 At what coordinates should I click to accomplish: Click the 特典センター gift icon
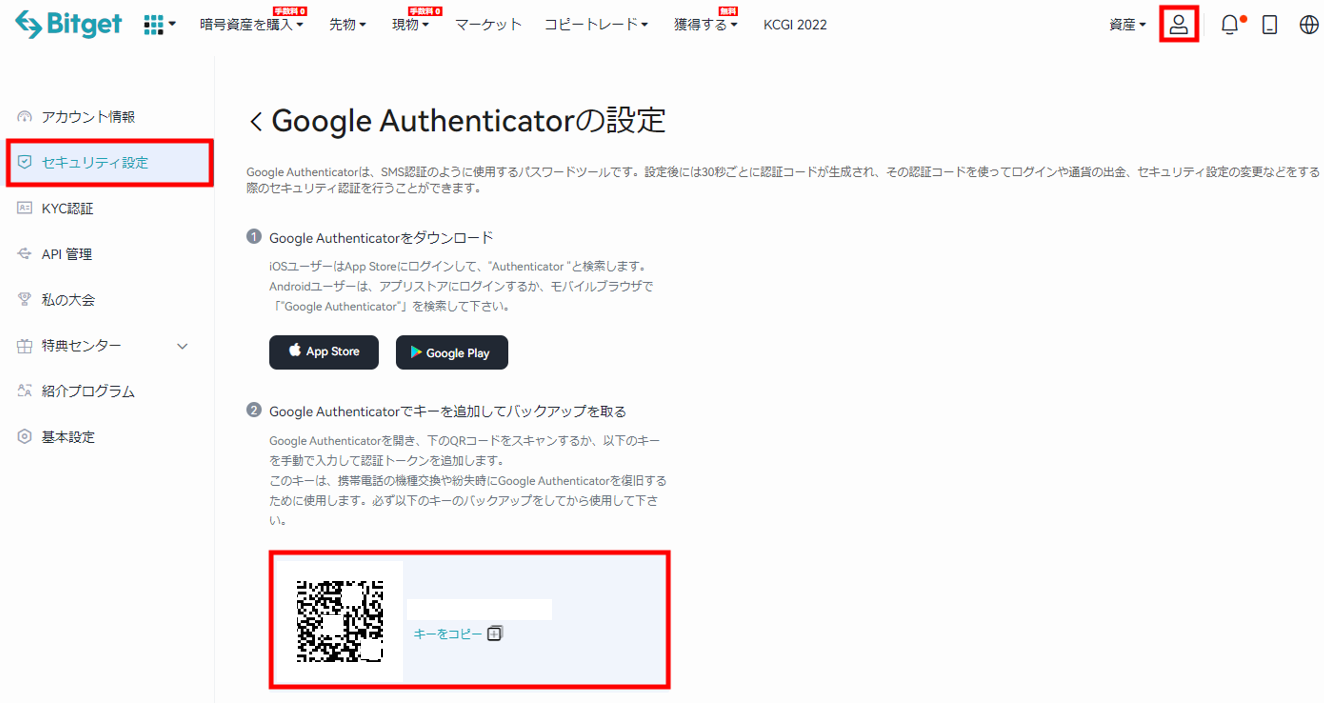(25, 346)
